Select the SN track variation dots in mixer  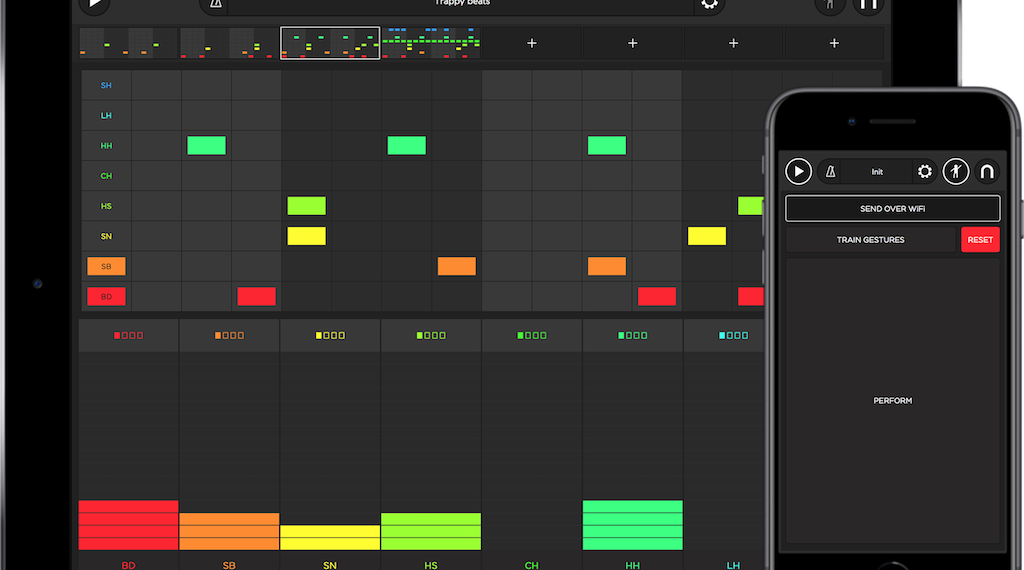click(x=330, y=336)
